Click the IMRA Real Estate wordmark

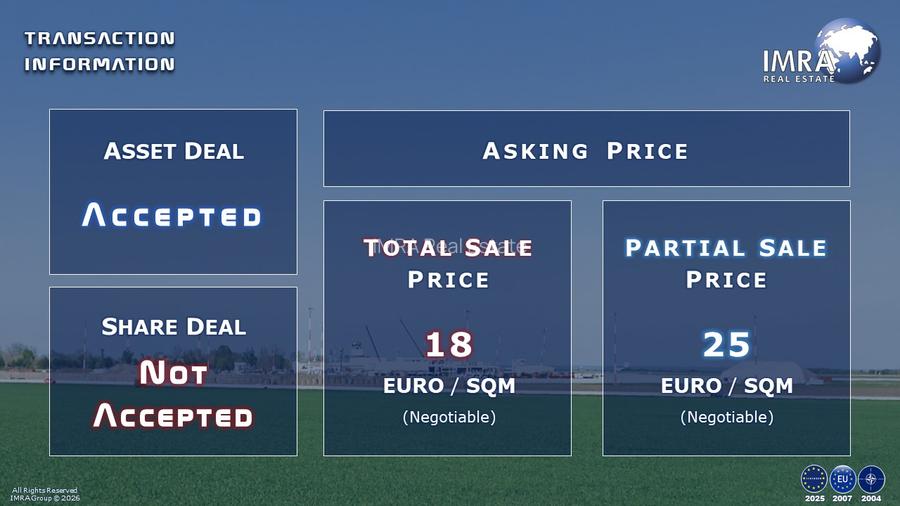pos(798,66)
